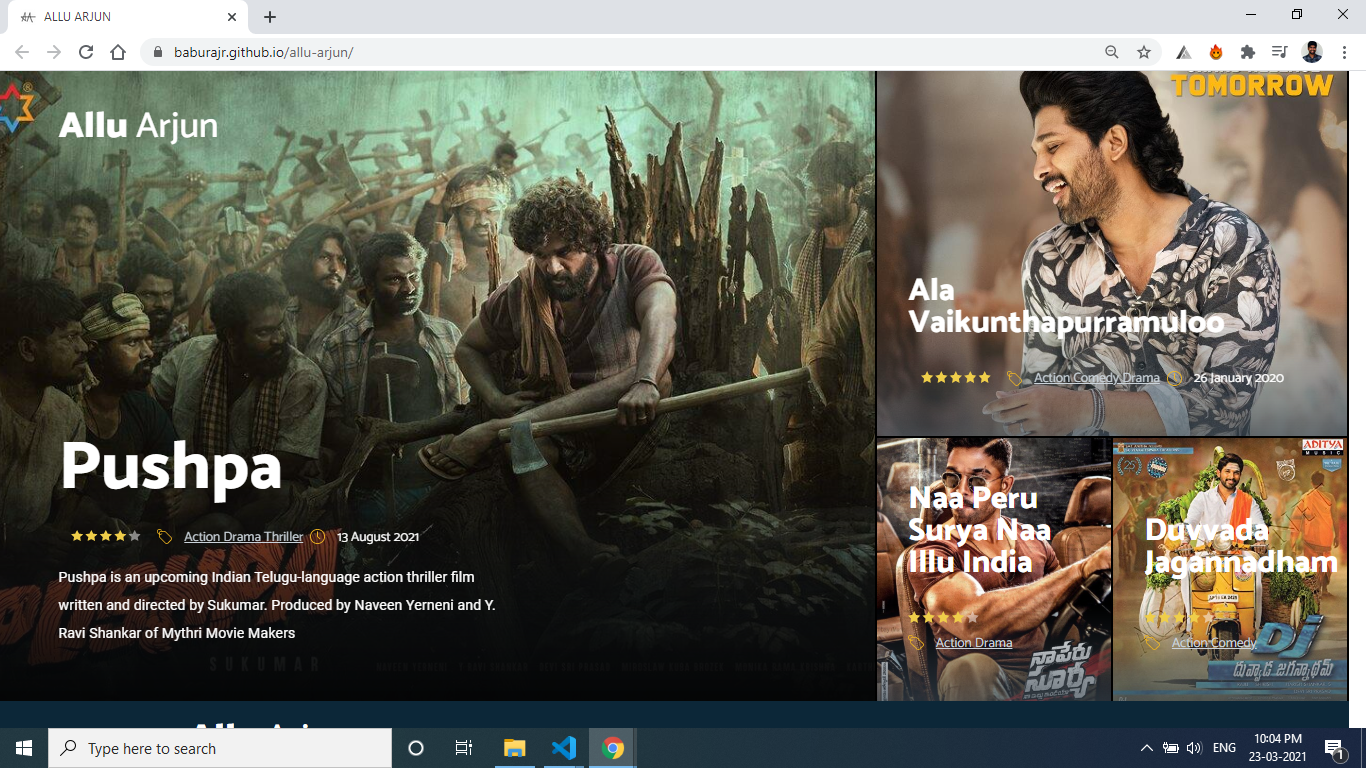Image resolution: width=1366 pixels, height=768 pixels.
Task: Click the 13 August 2021 release date
Action: point(378,537)
